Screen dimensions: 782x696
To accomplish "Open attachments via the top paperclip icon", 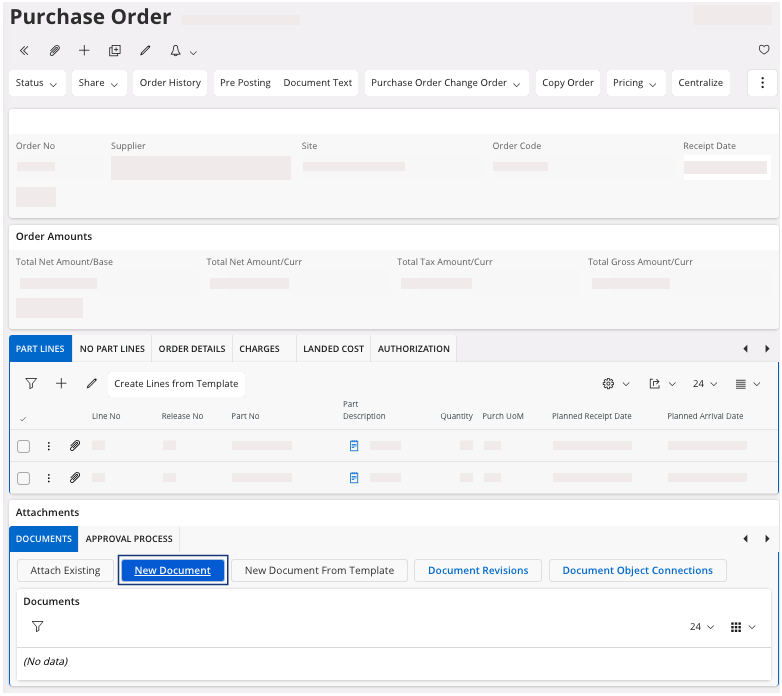I will [x=55, y=50].
